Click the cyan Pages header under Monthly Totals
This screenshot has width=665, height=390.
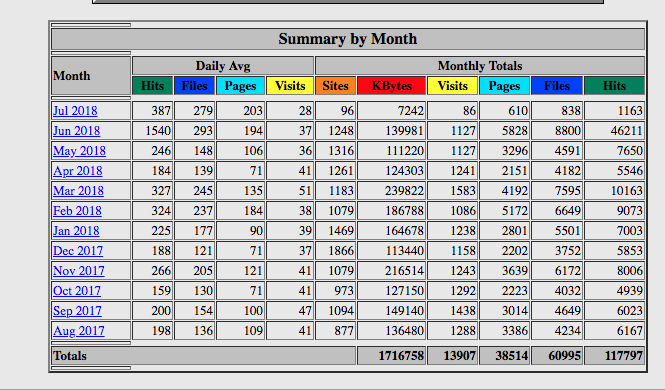(x=504, y=86)
